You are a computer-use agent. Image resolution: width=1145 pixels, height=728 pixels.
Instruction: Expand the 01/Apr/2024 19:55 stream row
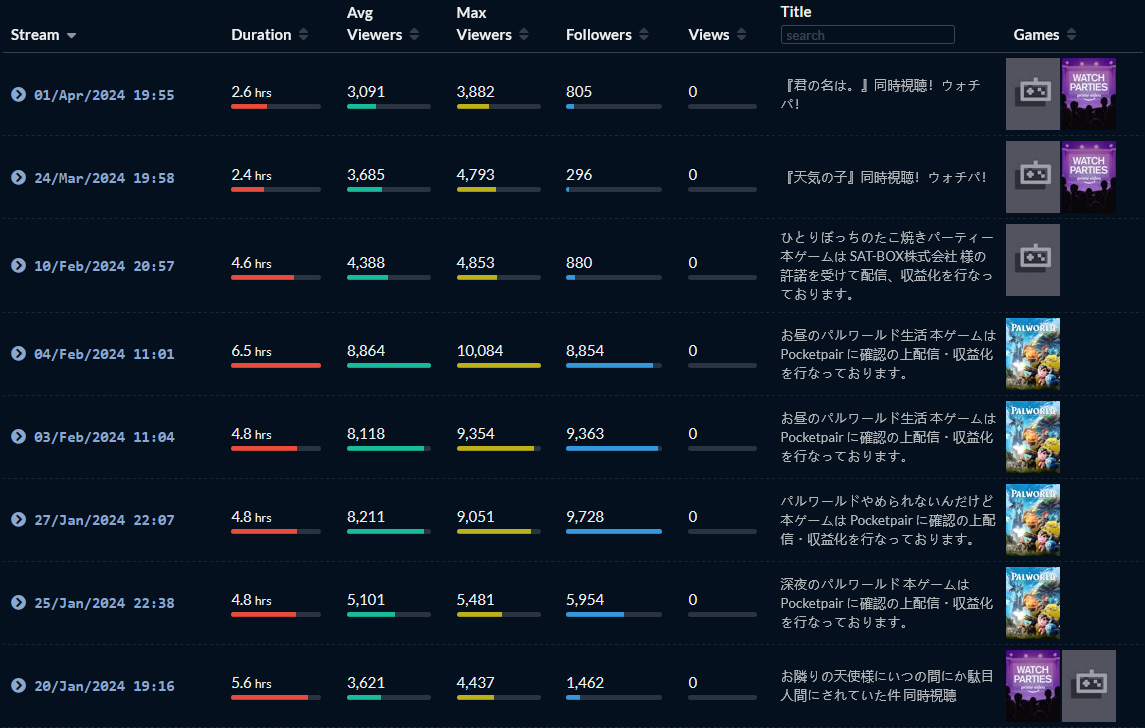[18, 95]
